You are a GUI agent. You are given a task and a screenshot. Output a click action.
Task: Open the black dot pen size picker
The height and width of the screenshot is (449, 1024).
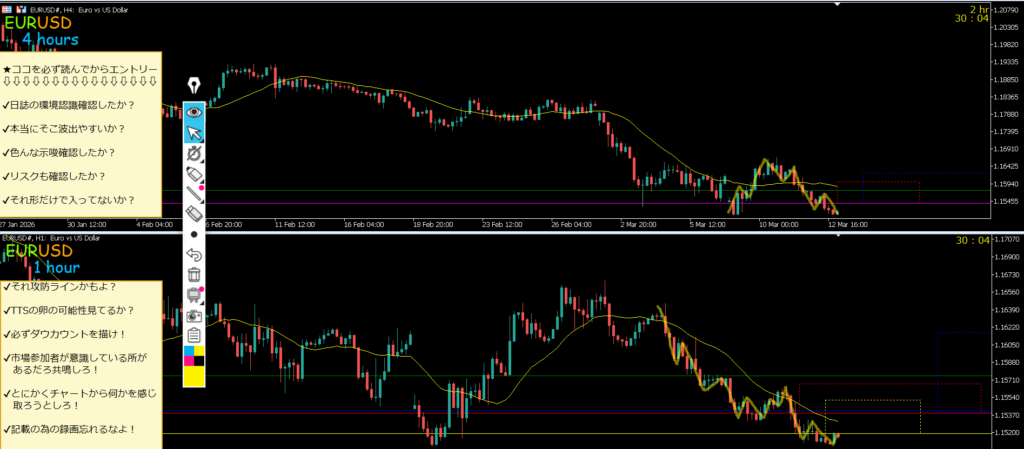194,234
